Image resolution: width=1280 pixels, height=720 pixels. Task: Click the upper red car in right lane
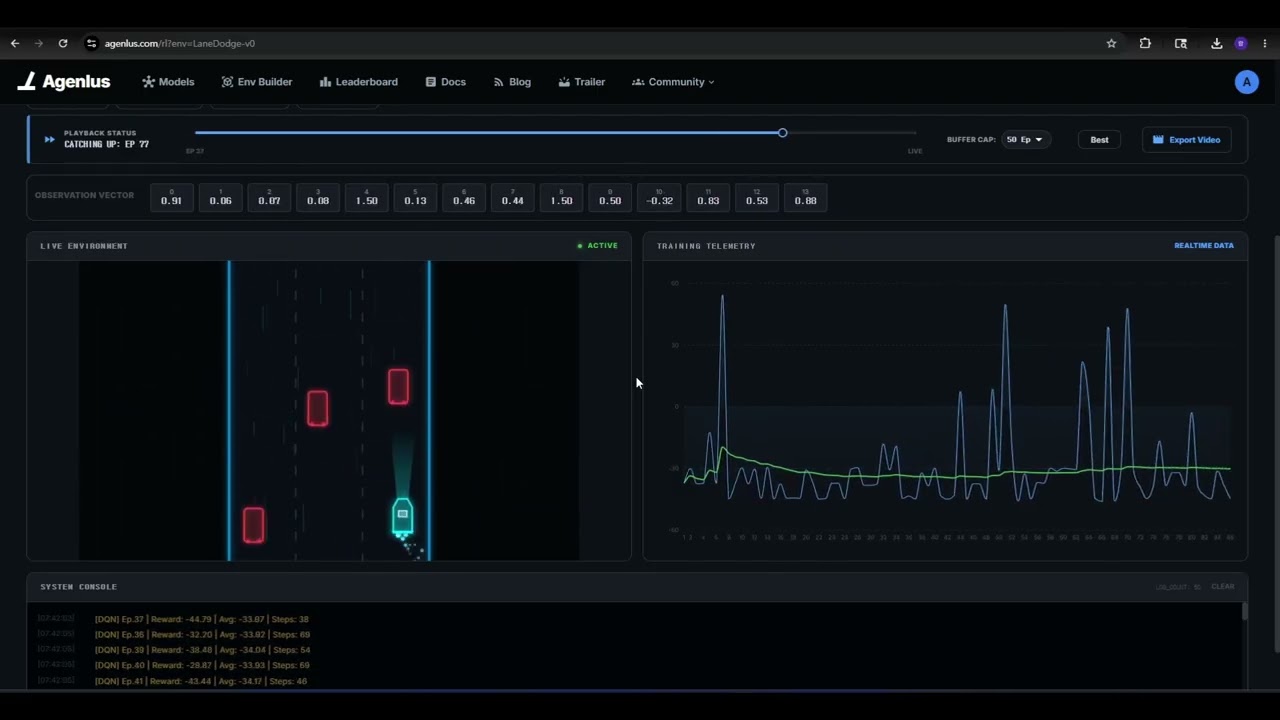coord(398,387)
